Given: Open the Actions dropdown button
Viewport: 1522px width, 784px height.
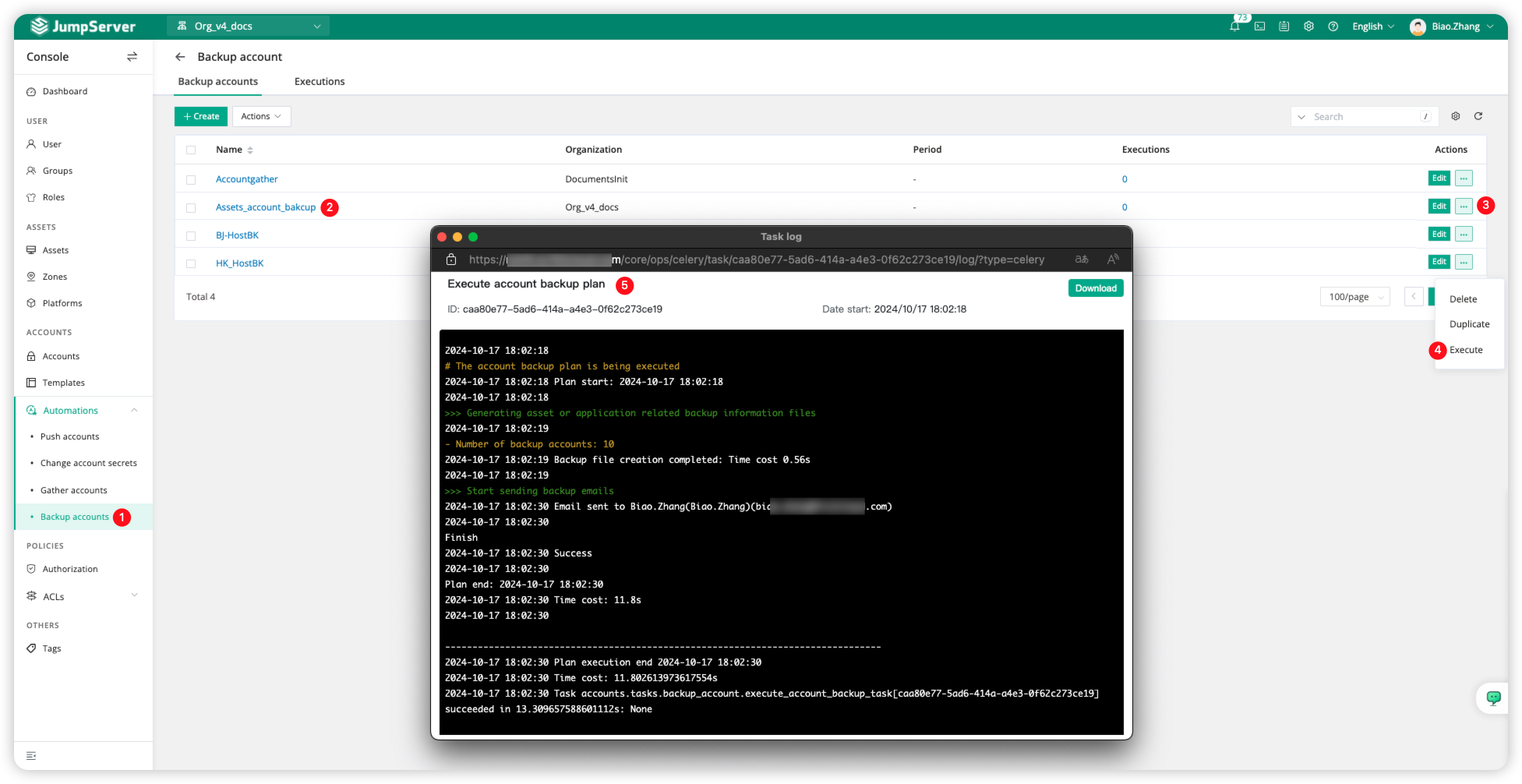Looking at the screenshot, I should pos(261,116).
